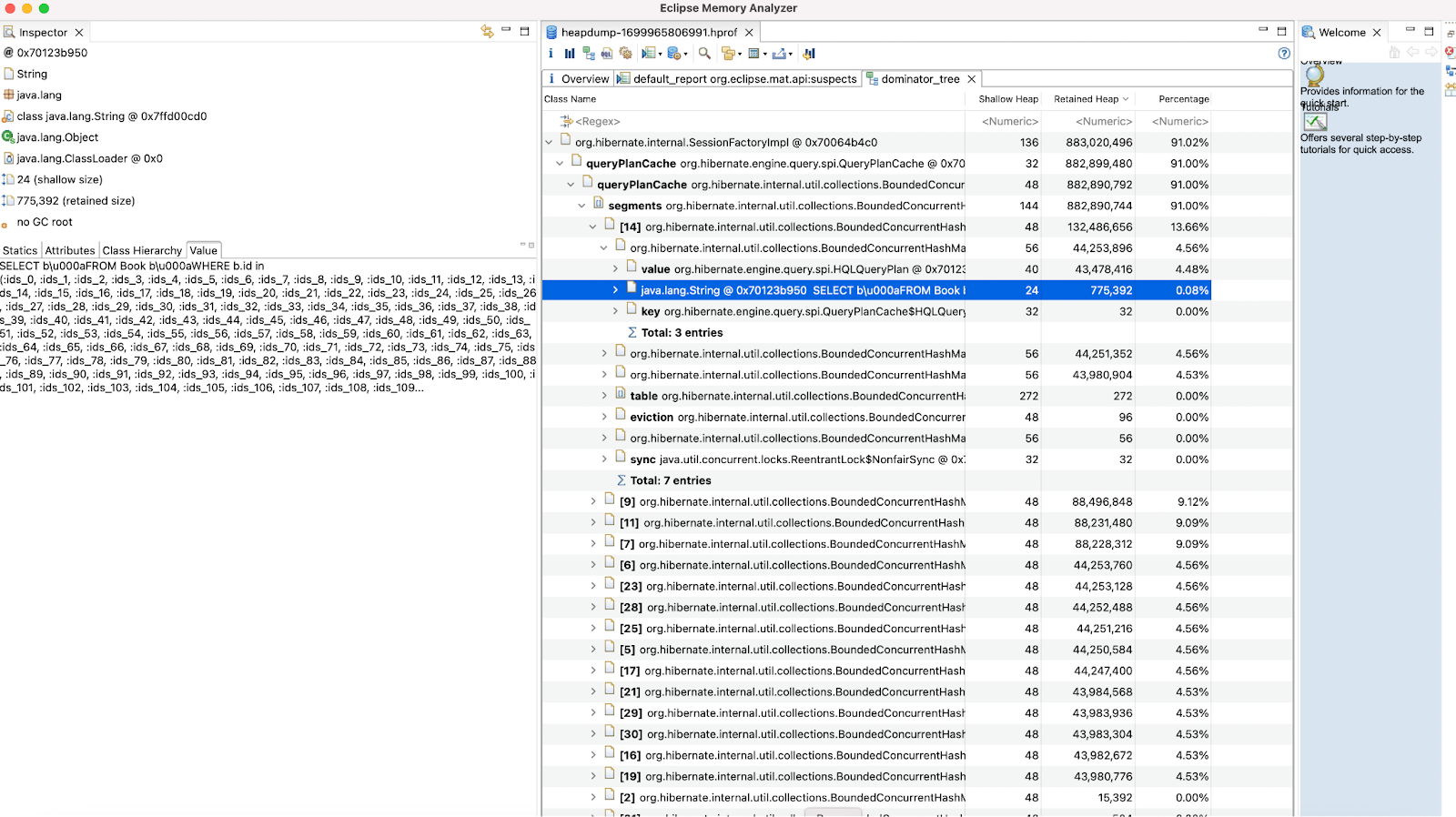This screenshot has width=1456, height=817.
Task: Click the grouping result icon
Action: click(728, 54)
